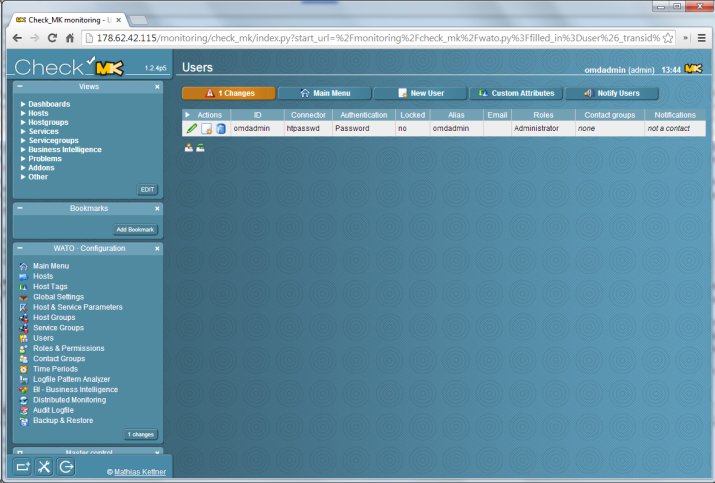Reload the page in the browser
Viewport: 715px width, 483px height.
[52, 38]
